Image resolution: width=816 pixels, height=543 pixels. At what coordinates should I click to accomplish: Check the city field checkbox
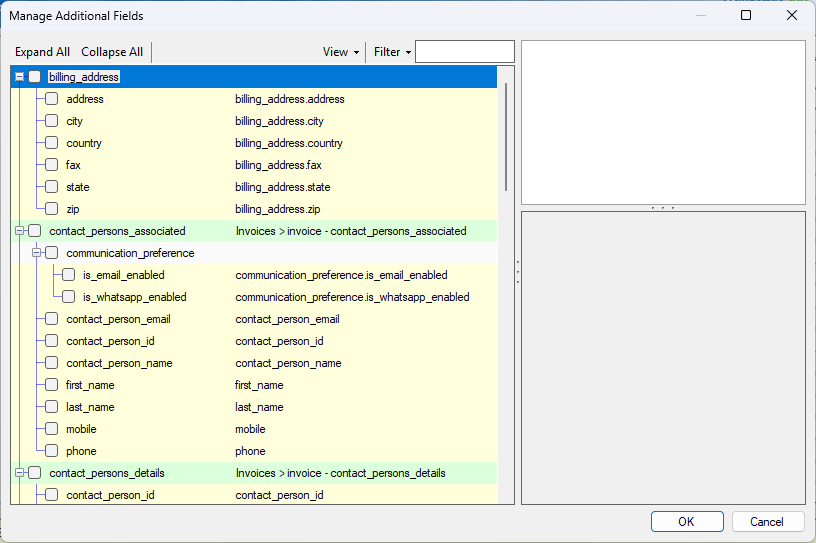(52, 121)
